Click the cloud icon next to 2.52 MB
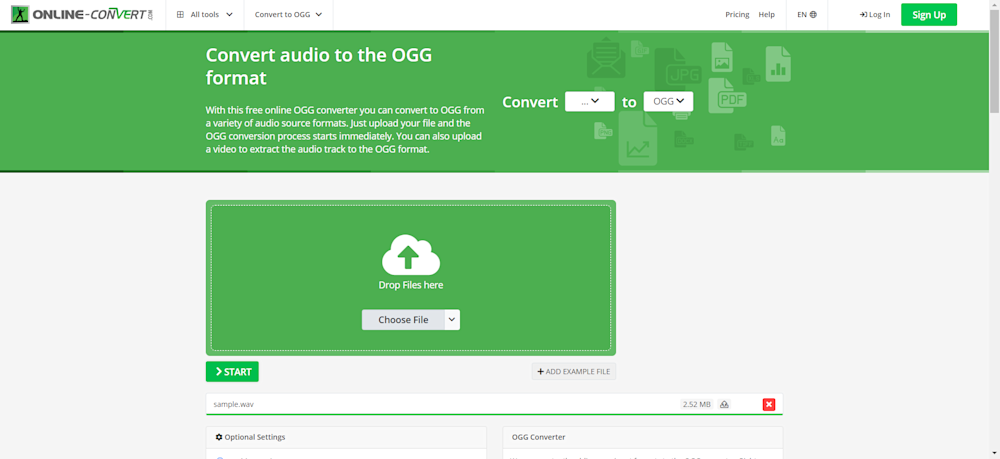Viewport: 1000px width, 459px height. point(724,404)
